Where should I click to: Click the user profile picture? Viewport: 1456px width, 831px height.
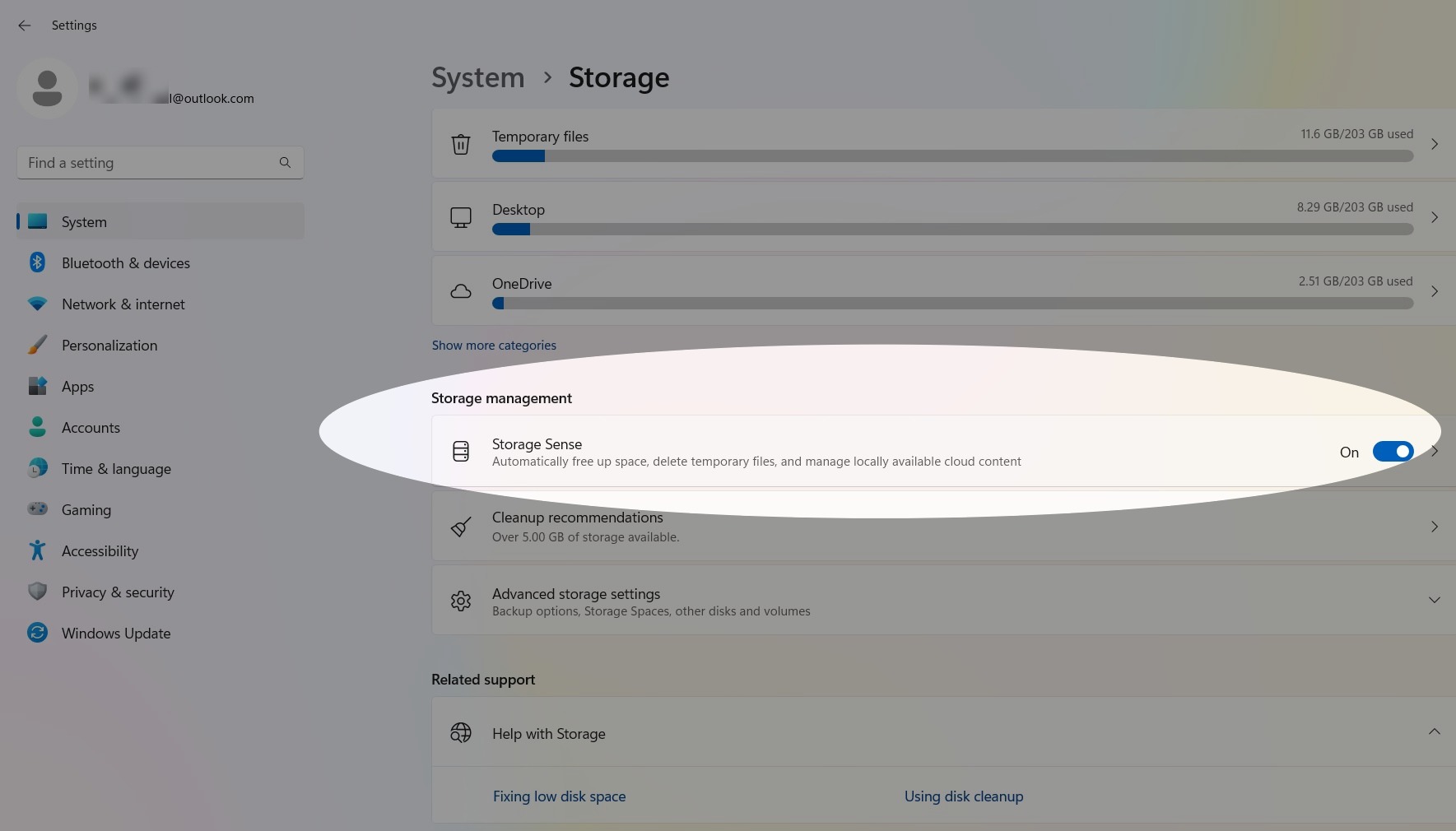47,88
